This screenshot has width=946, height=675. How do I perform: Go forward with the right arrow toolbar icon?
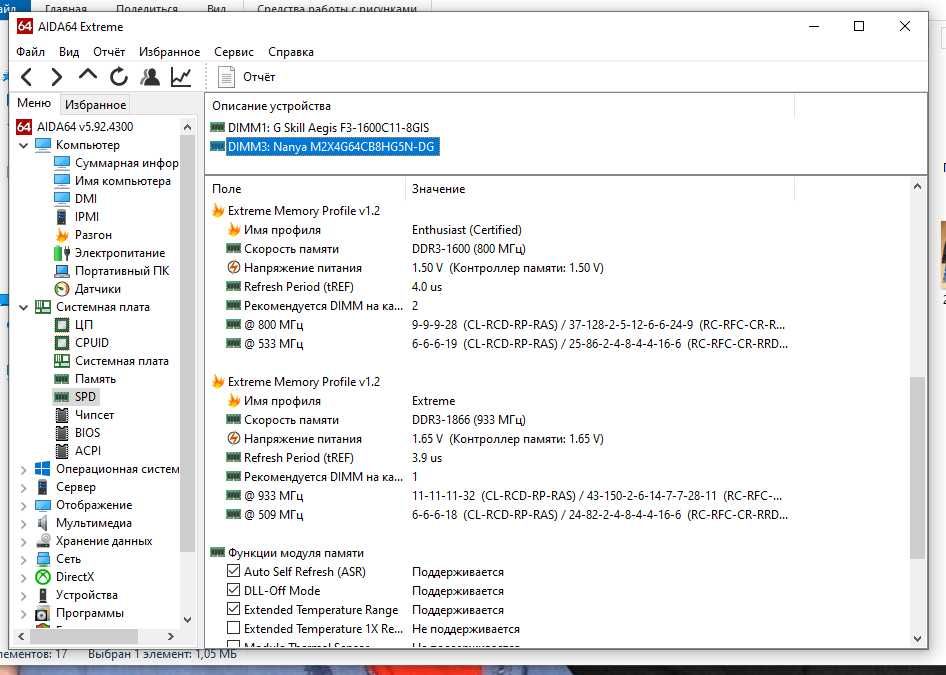(x=57, y=77)
